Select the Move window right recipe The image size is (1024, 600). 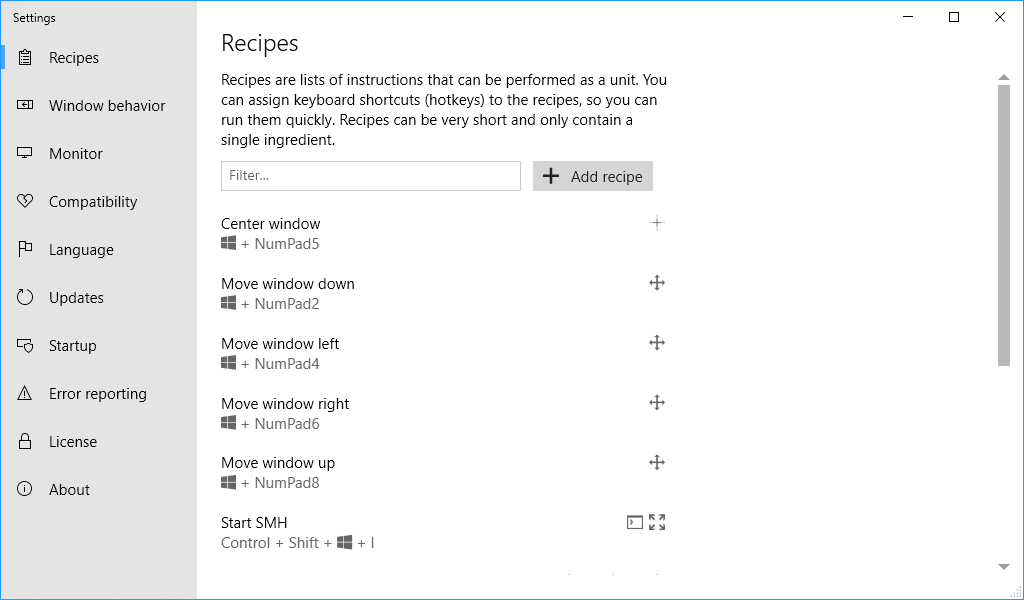(443, 413)
